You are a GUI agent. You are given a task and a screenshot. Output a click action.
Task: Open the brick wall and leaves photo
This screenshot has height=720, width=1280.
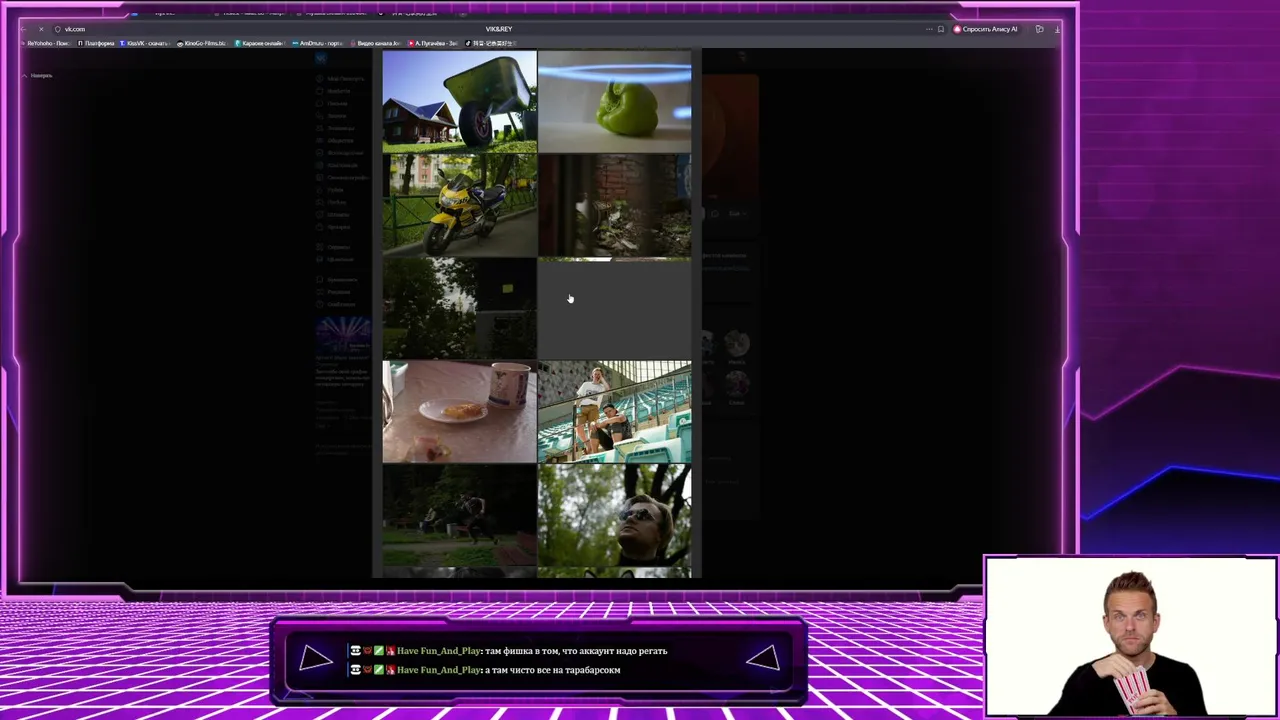pyautogui.click(x=614, y=205)
